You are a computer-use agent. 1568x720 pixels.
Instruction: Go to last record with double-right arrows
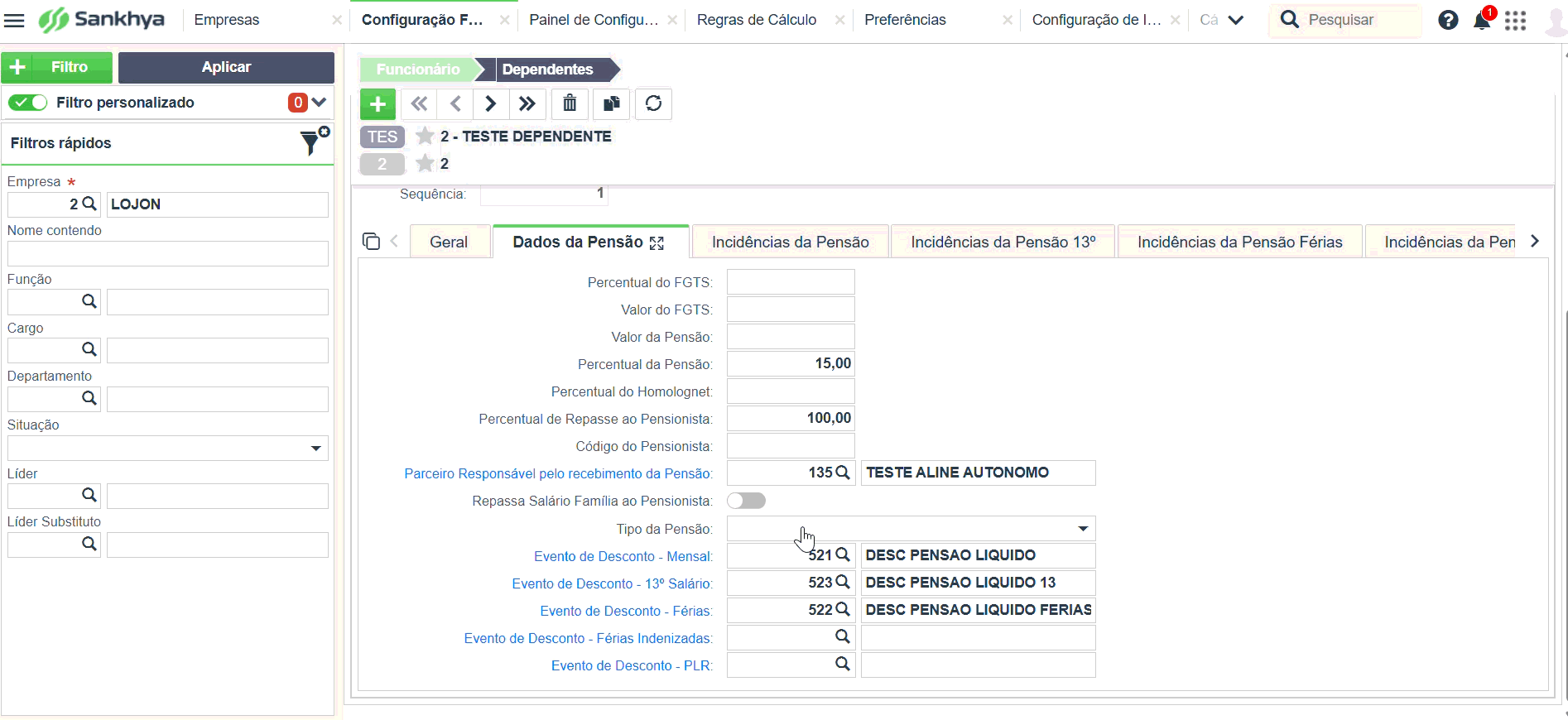(527, 104)
